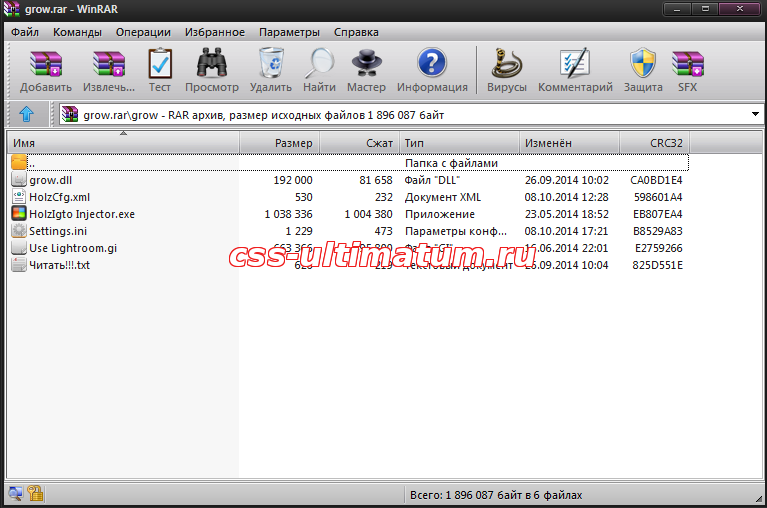This screenshot has height=508, width=767.
Task: Click the grow.dll file icon
Action: click(19, 179)
